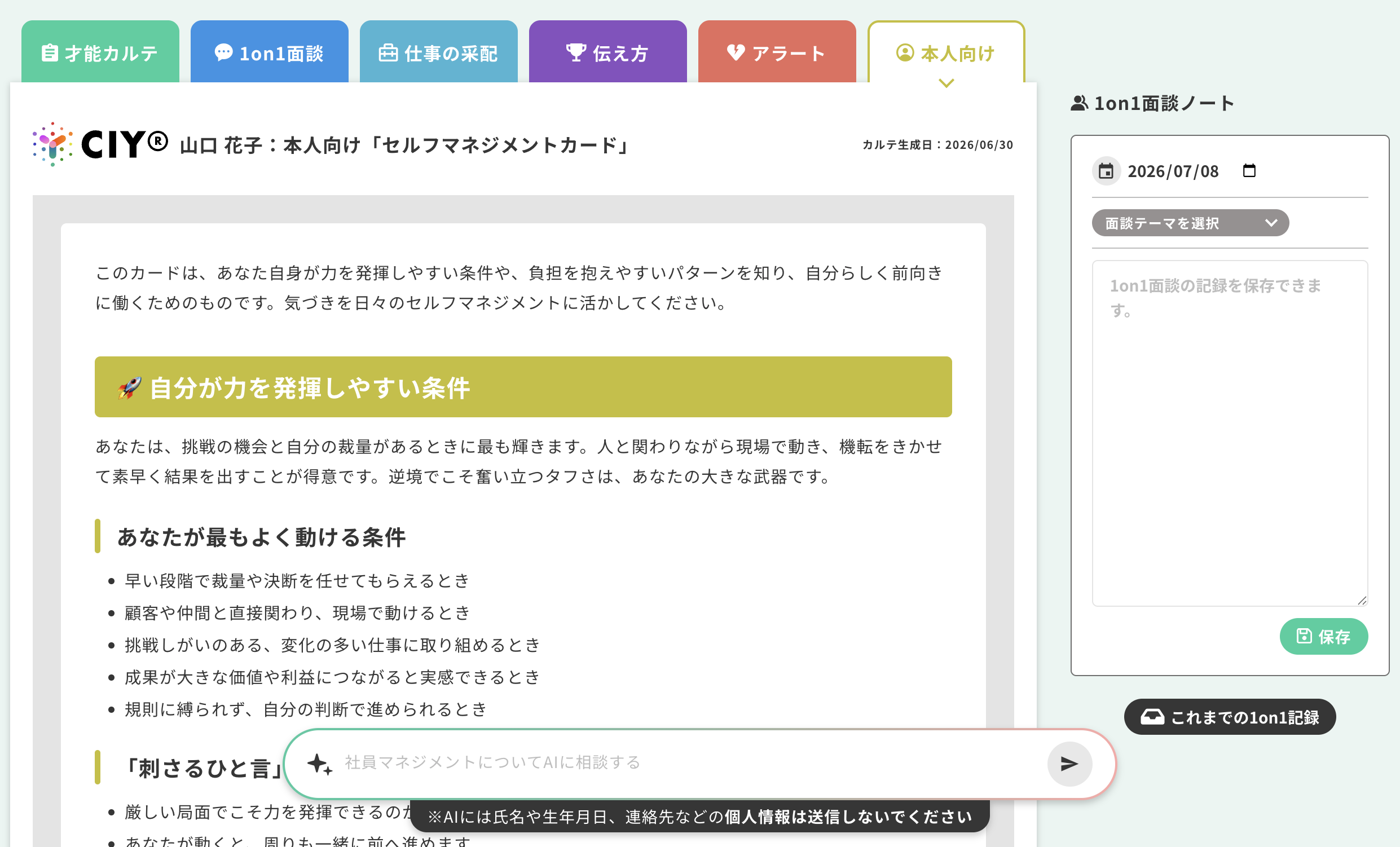The image size is (1400, 847).
Task: Click heading 自分が力を発揮しやすい条件
Action: (310, 388)
